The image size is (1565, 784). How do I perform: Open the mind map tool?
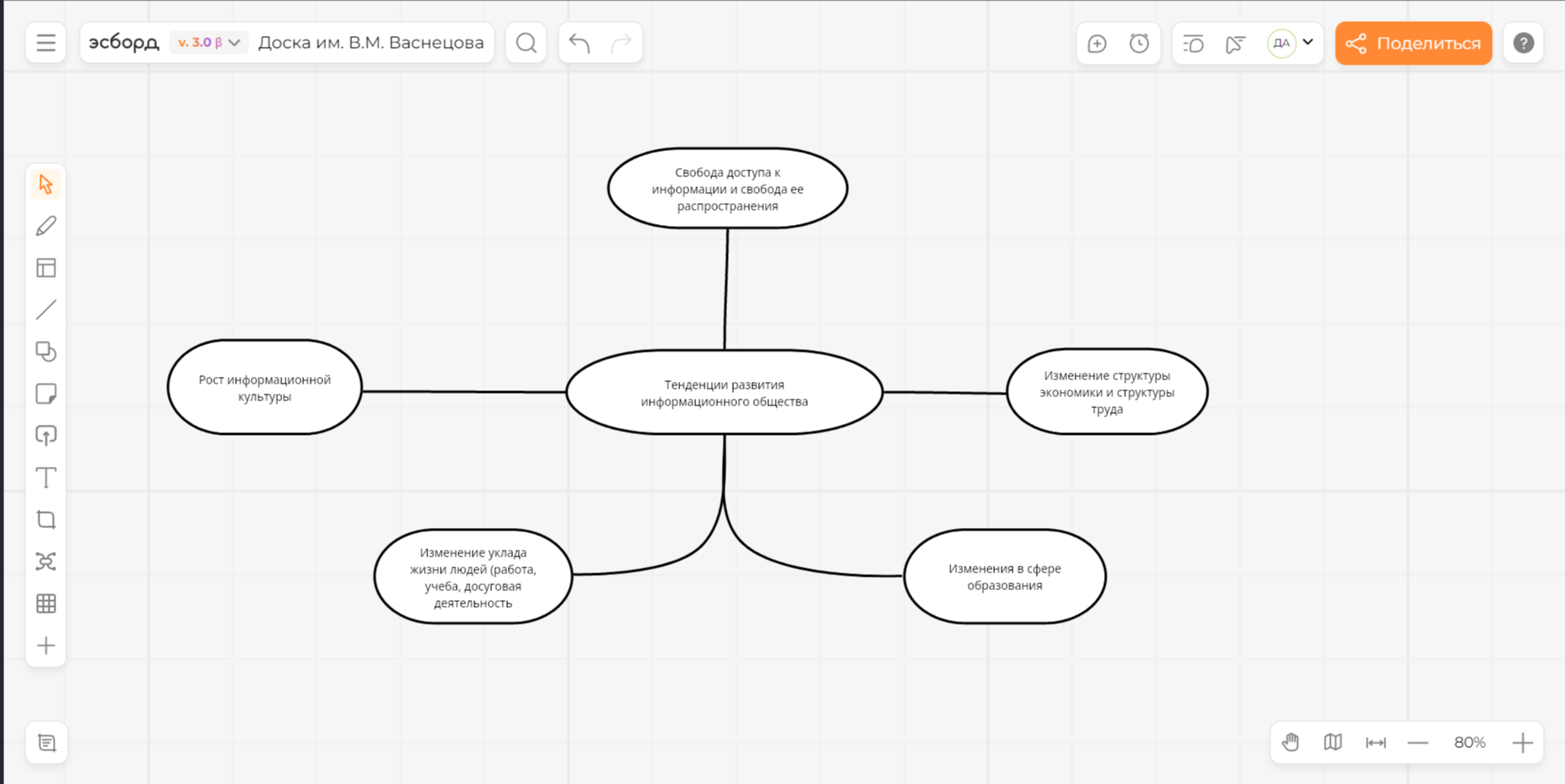[46, 562]
